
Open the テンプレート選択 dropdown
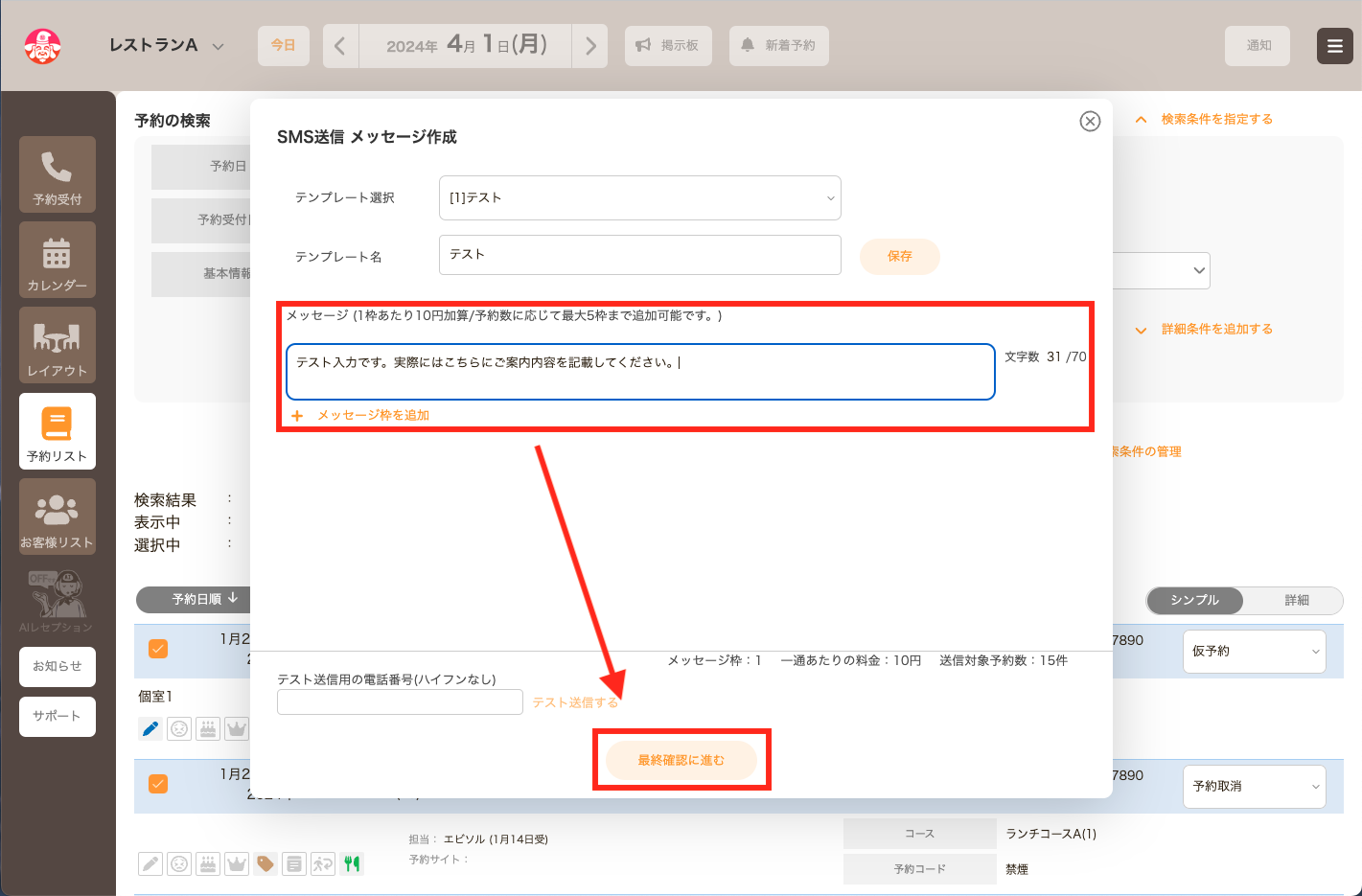click(x=639, y=197)
